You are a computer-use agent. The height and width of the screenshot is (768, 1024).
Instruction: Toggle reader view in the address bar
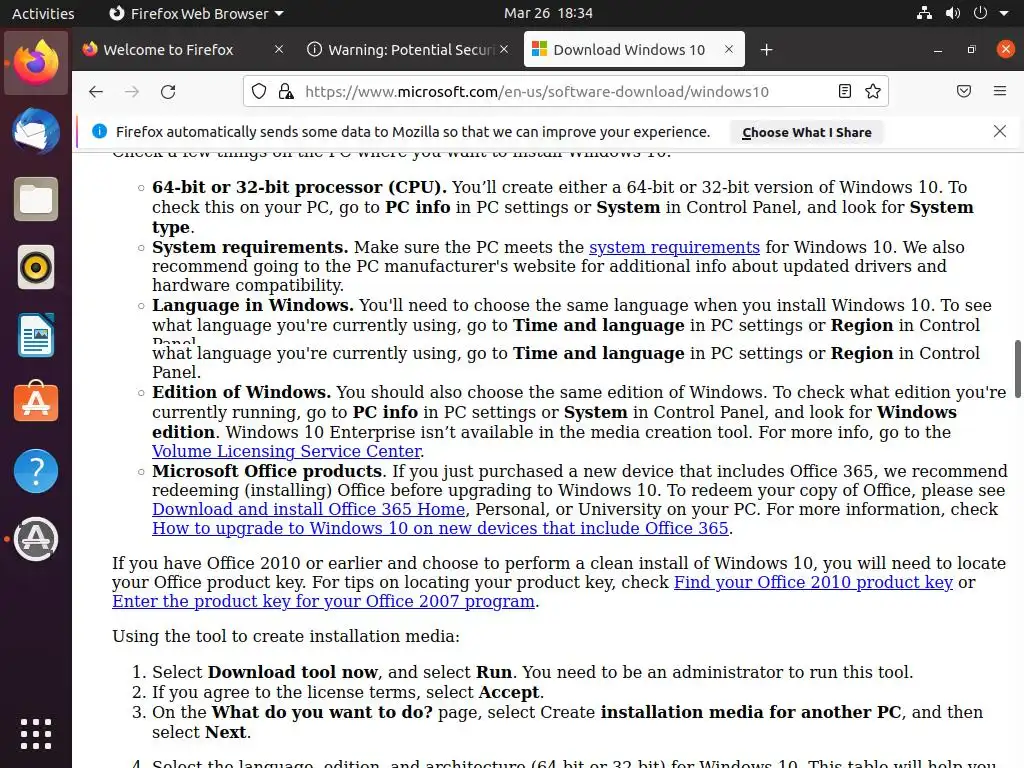coord(844,91)
